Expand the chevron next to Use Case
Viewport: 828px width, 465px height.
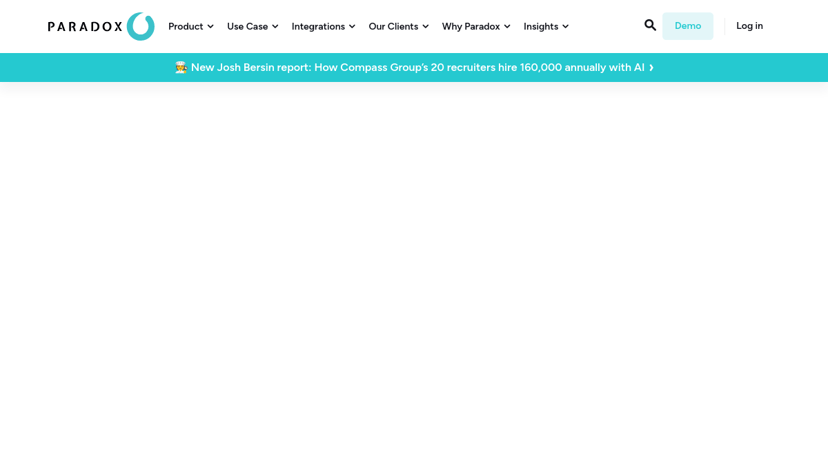click(x=275, y=26)
